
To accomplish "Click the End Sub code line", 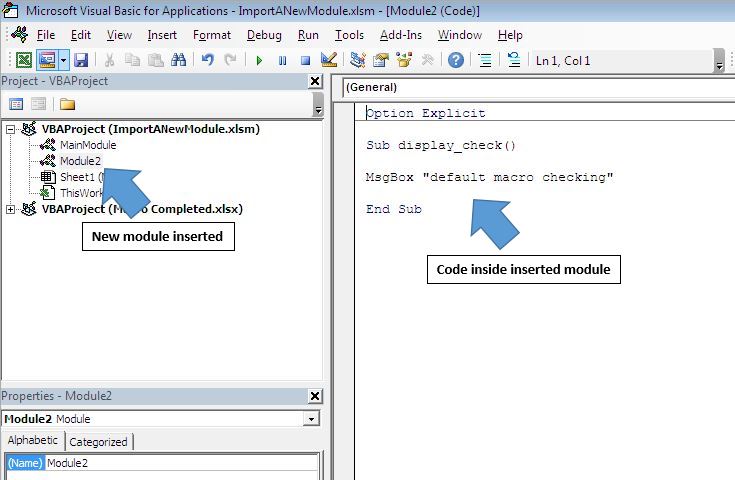I will [x=394, y=209].
